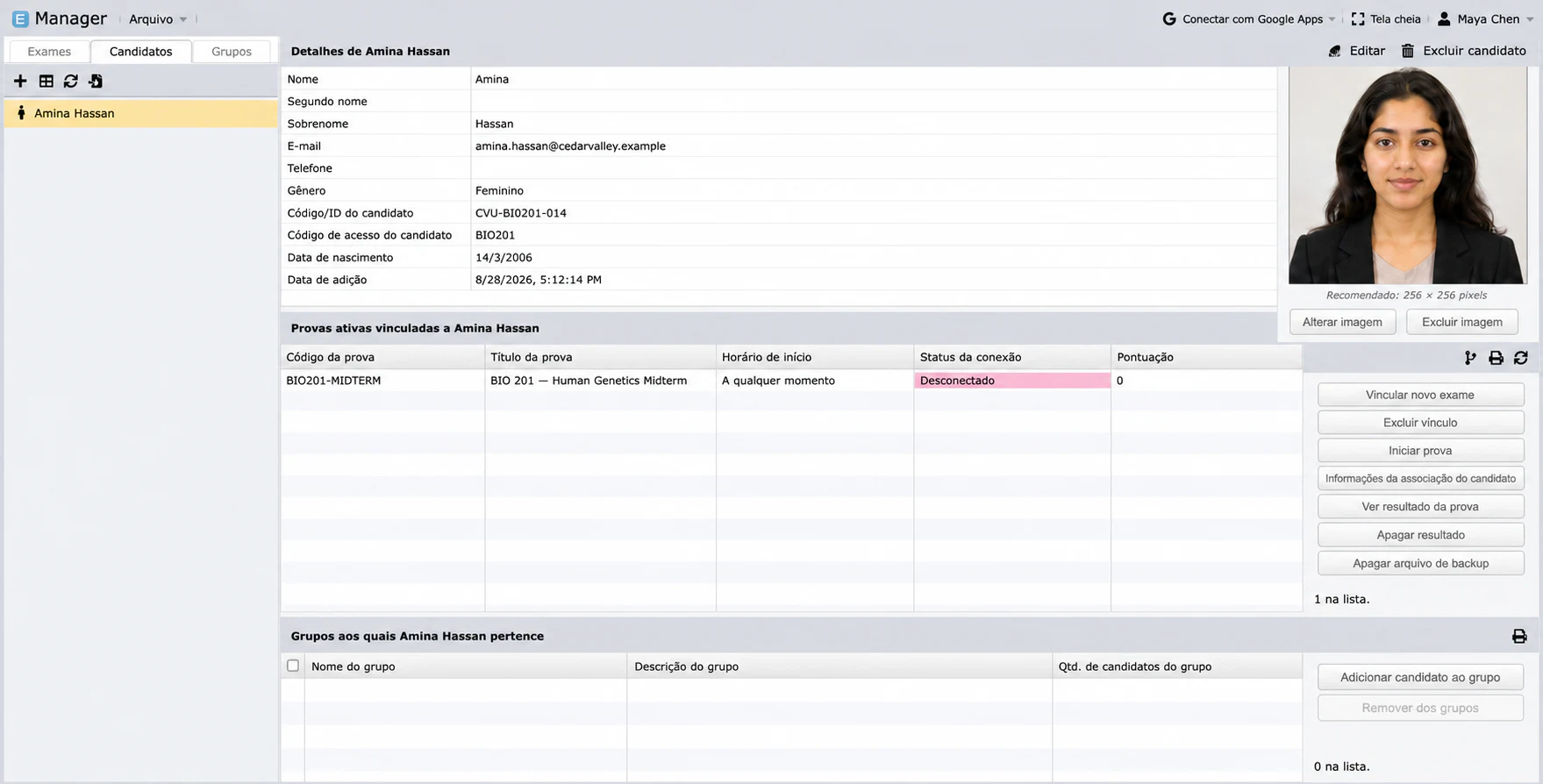Viewport: 1543px width, 784px height.
Task: Expand the Maya Chen account dropdown arrow
Action: click(1530, 19)
